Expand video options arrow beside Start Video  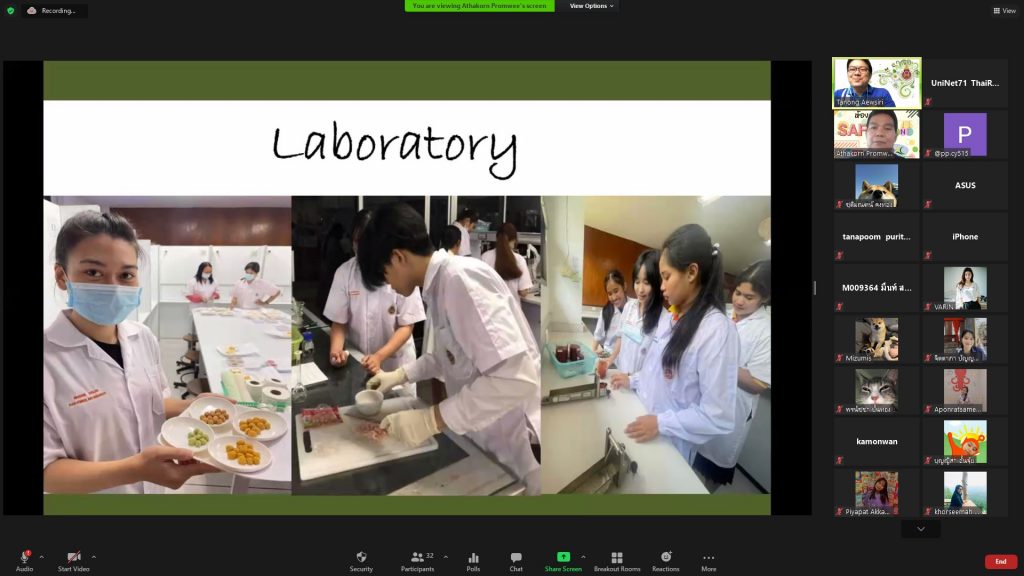point(94,557)
